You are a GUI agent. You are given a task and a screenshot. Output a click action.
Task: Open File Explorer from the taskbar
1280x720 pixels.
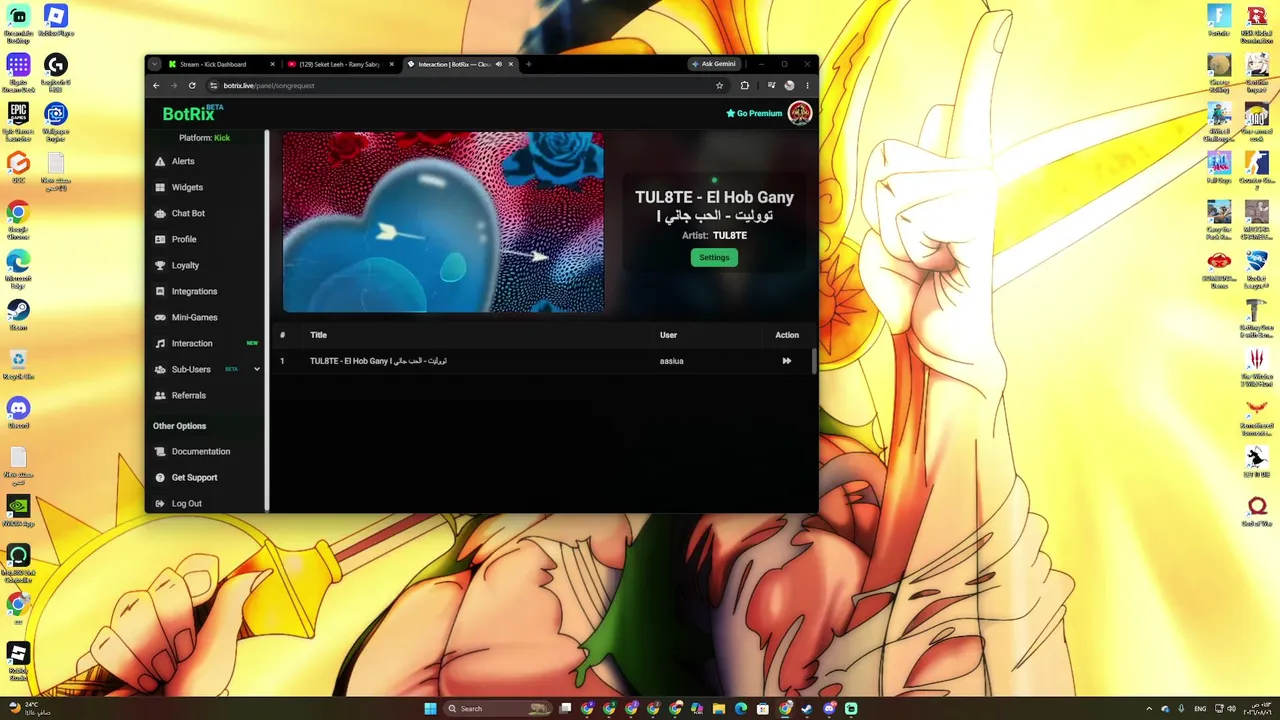[x=718, y=709]
